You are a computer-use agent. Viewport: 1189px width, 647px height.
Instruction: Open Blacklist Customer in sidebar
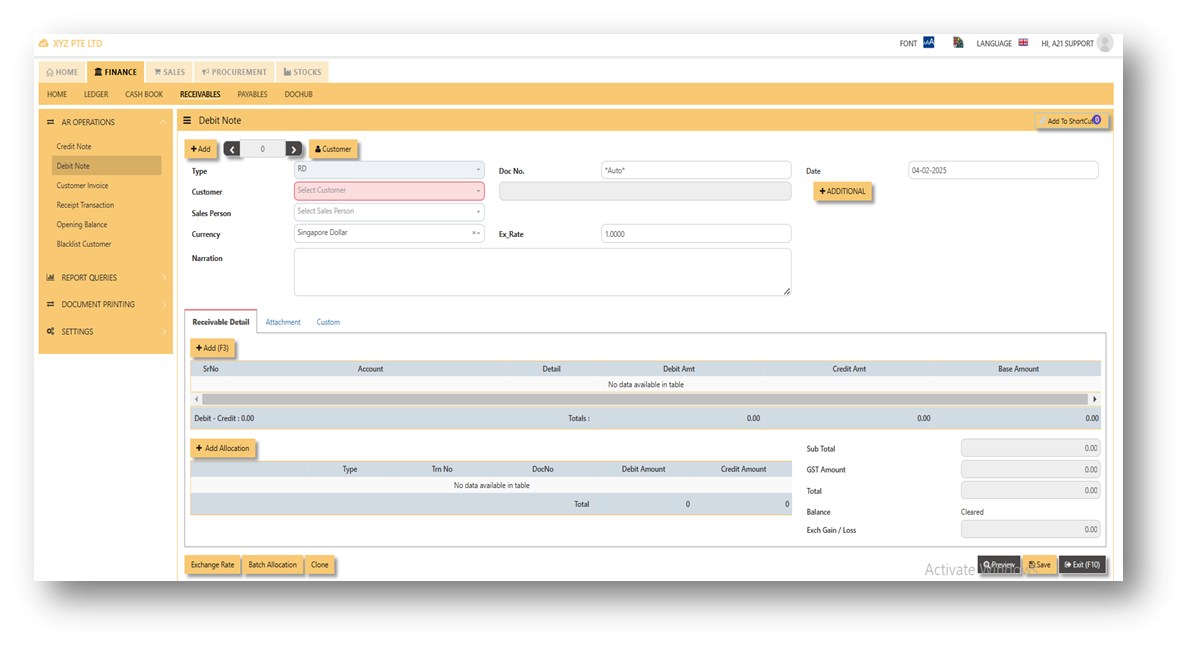(84, 244)
